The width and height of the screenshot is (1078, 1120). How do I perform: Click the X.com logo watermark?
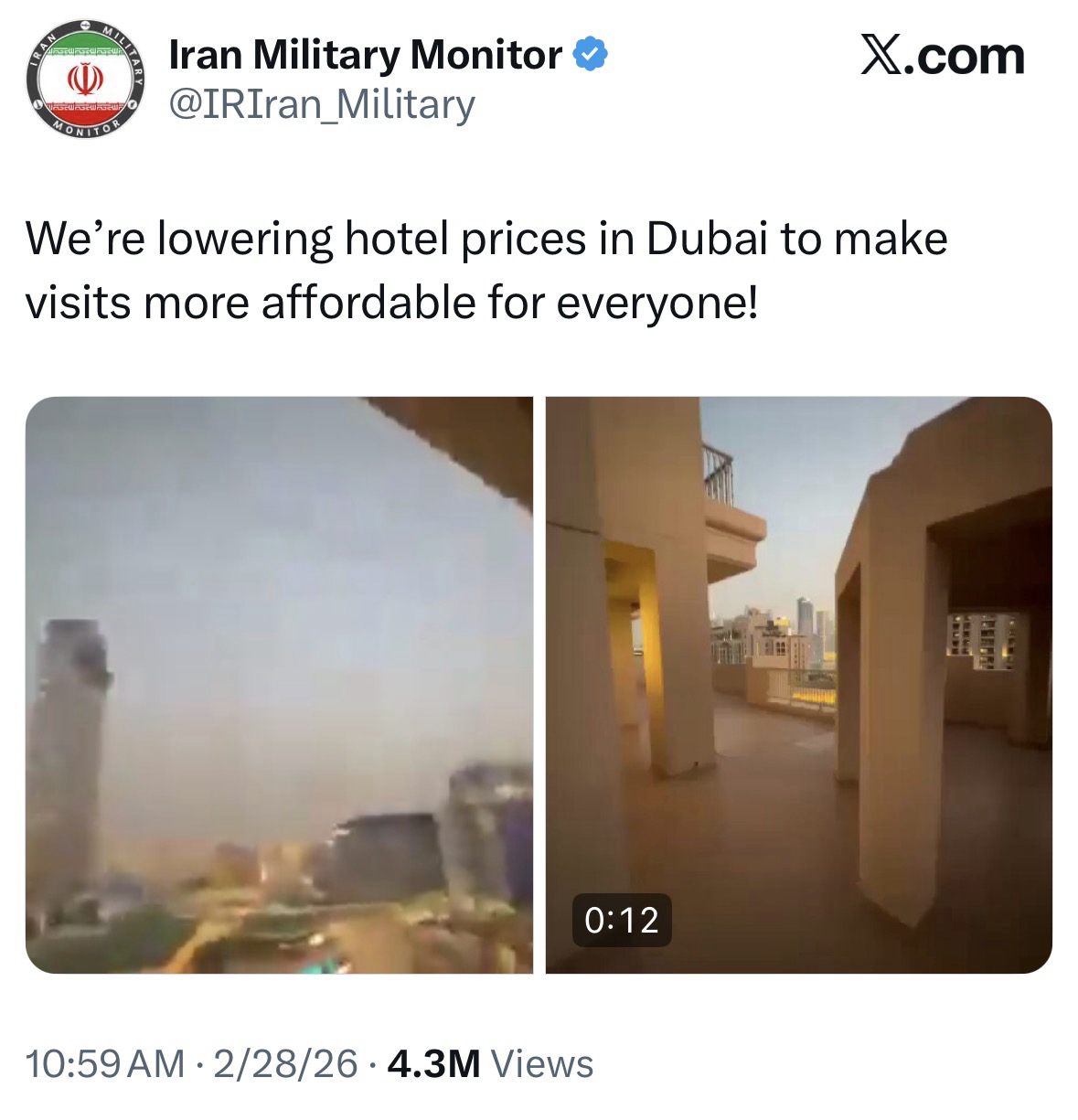point(944,57)
